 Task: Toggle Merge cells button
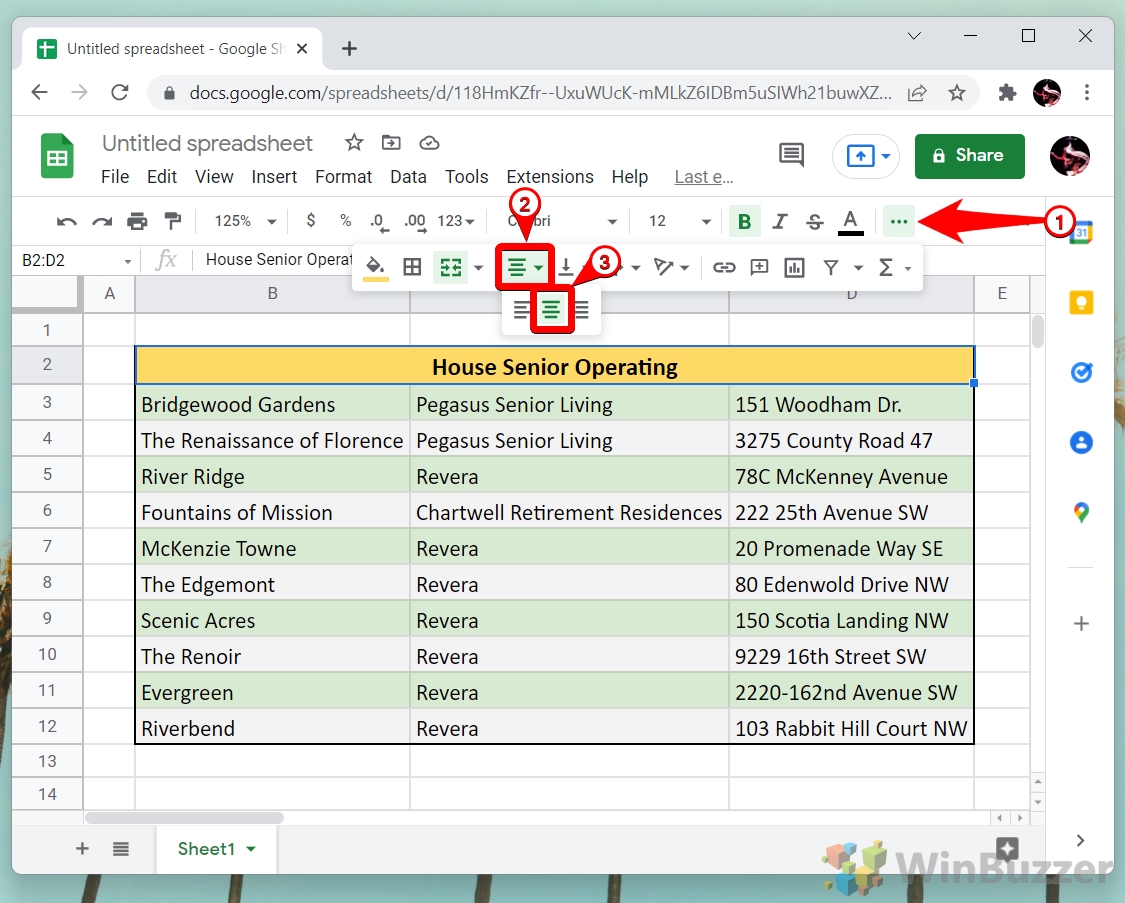pyautogui.click(x=451, y=268)
